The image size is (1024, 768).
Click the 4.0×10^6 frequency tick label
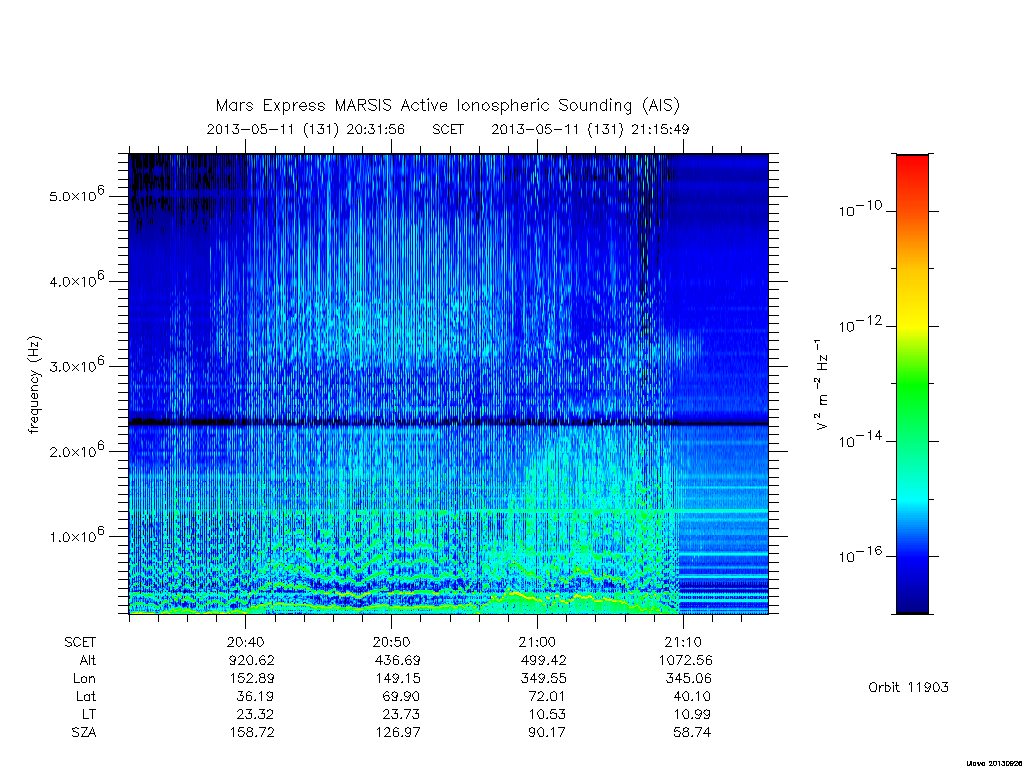[x=76, y=280]
